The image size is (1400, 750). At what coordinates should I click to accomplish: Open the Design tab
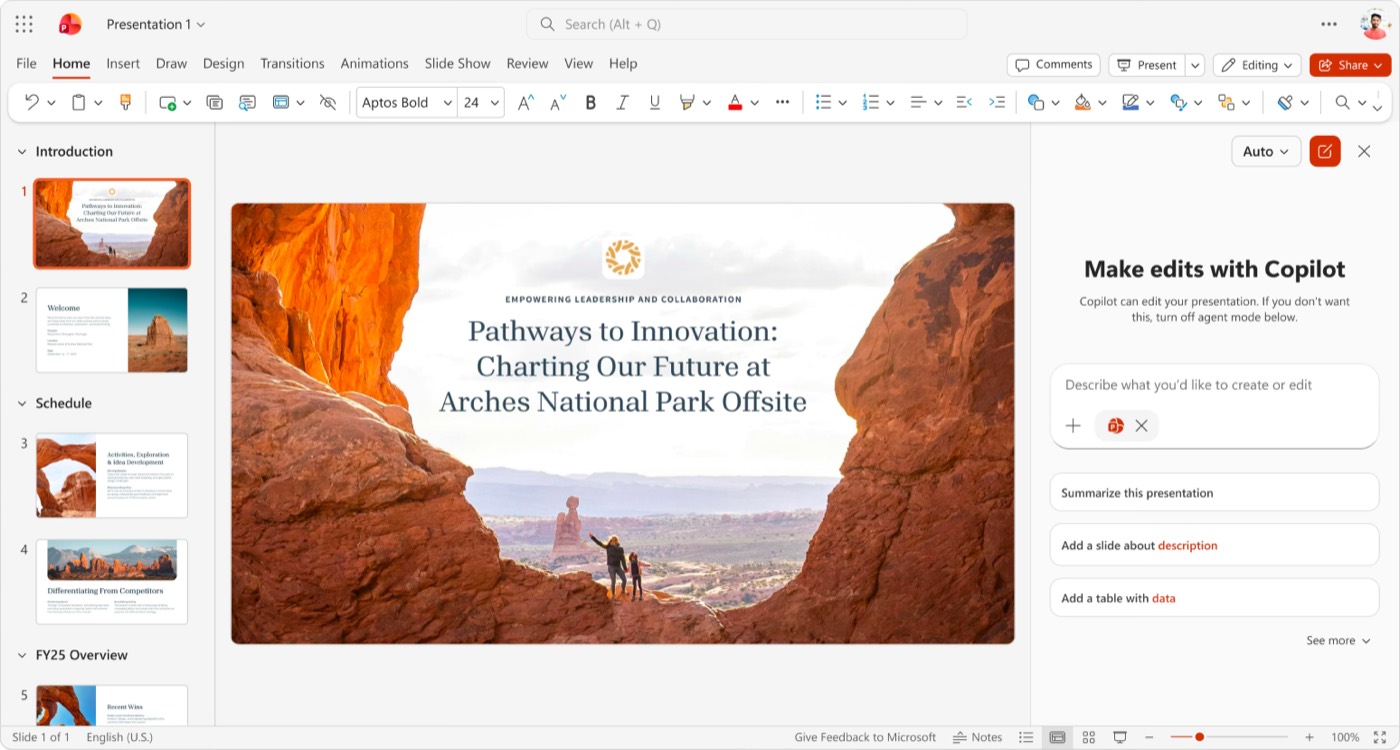223,63
